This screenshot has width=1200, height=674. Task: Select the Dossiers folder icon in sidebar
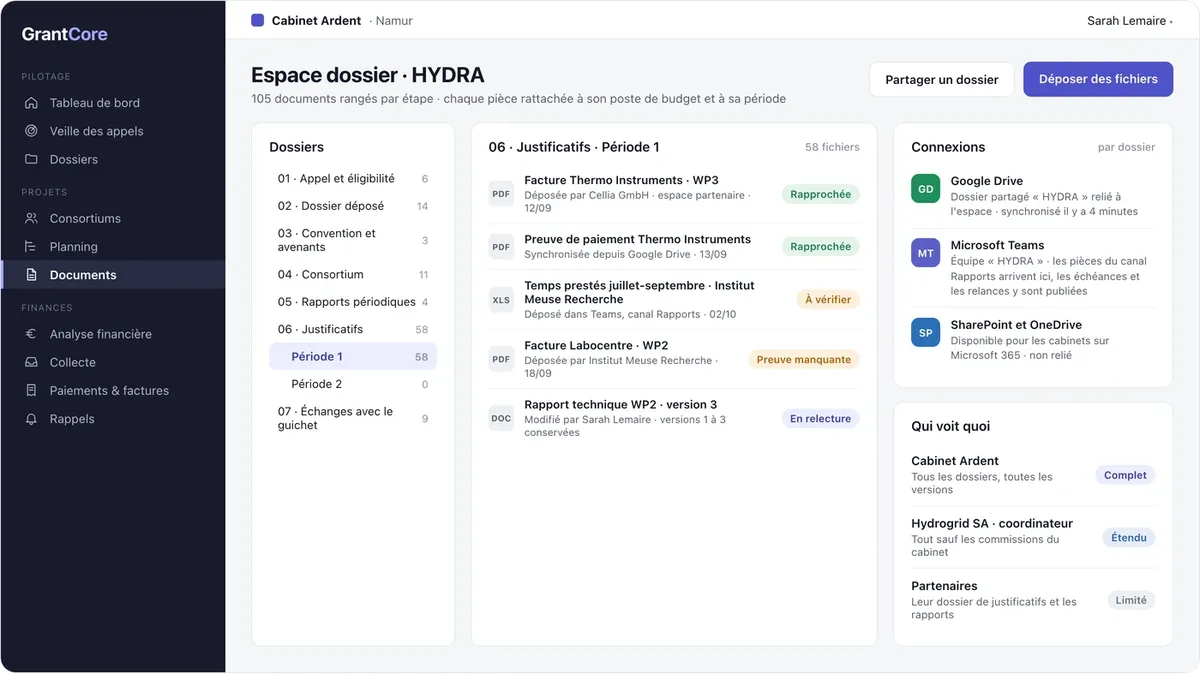[x=31, y=159]
